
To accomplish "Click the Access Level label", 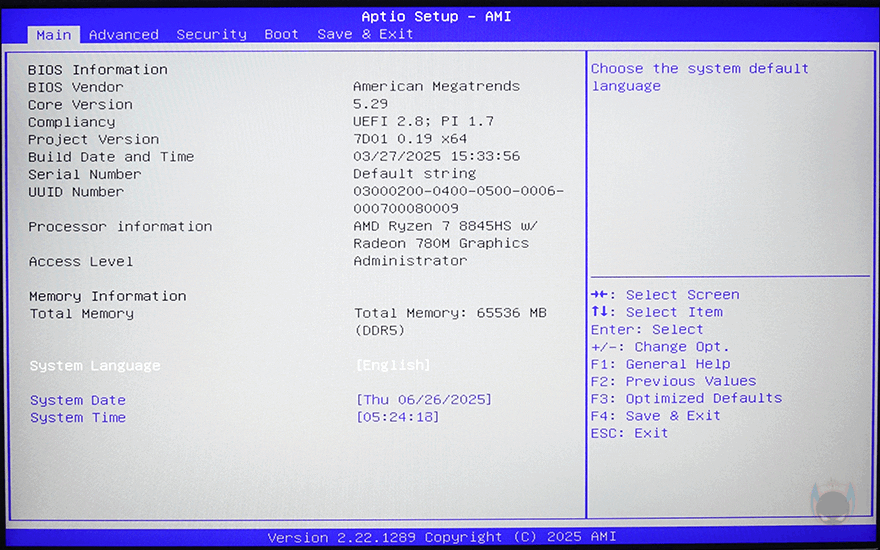I will [81, 262].
